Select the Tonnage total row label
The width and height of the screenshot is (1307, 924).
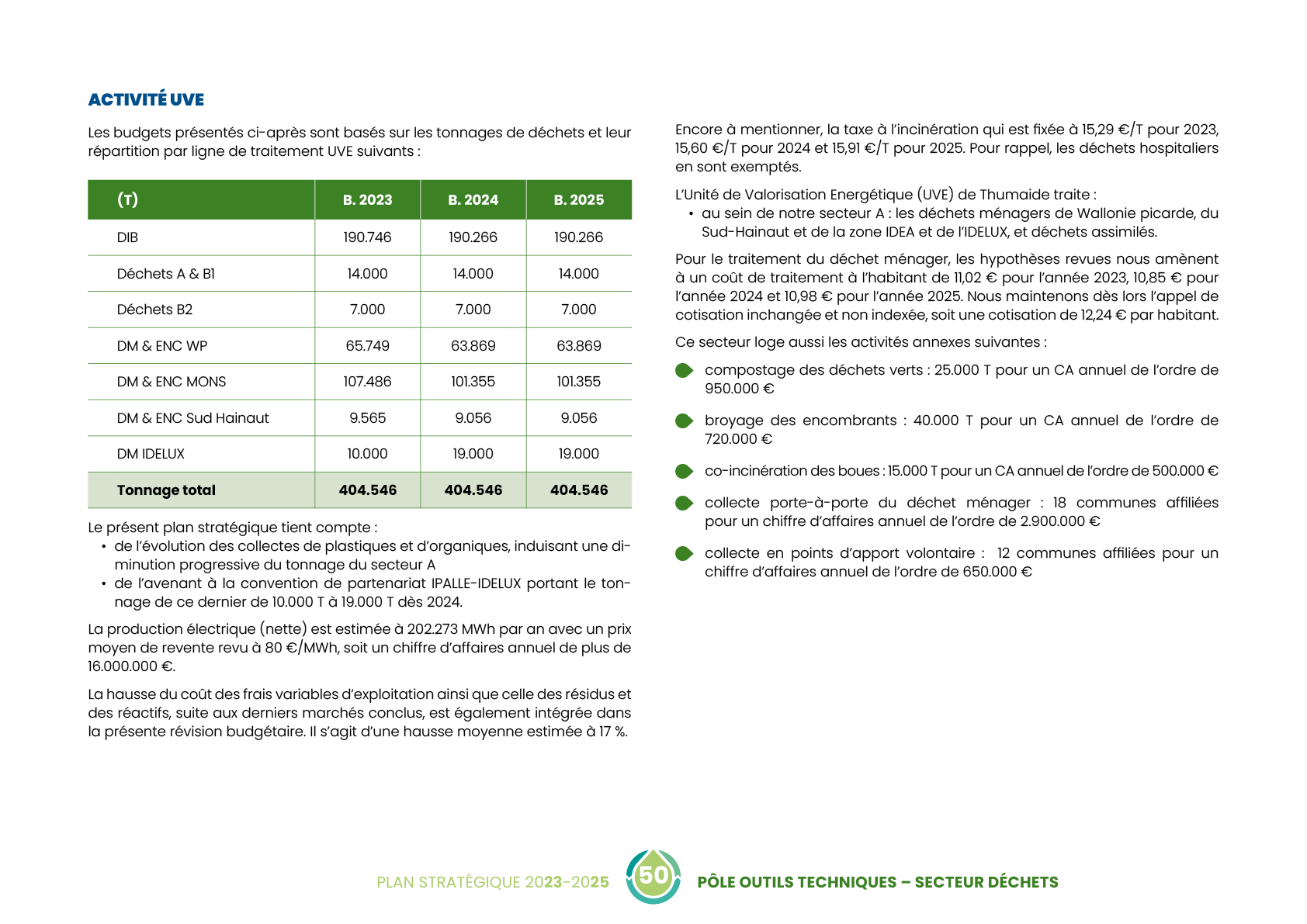[x=166, y=490]
